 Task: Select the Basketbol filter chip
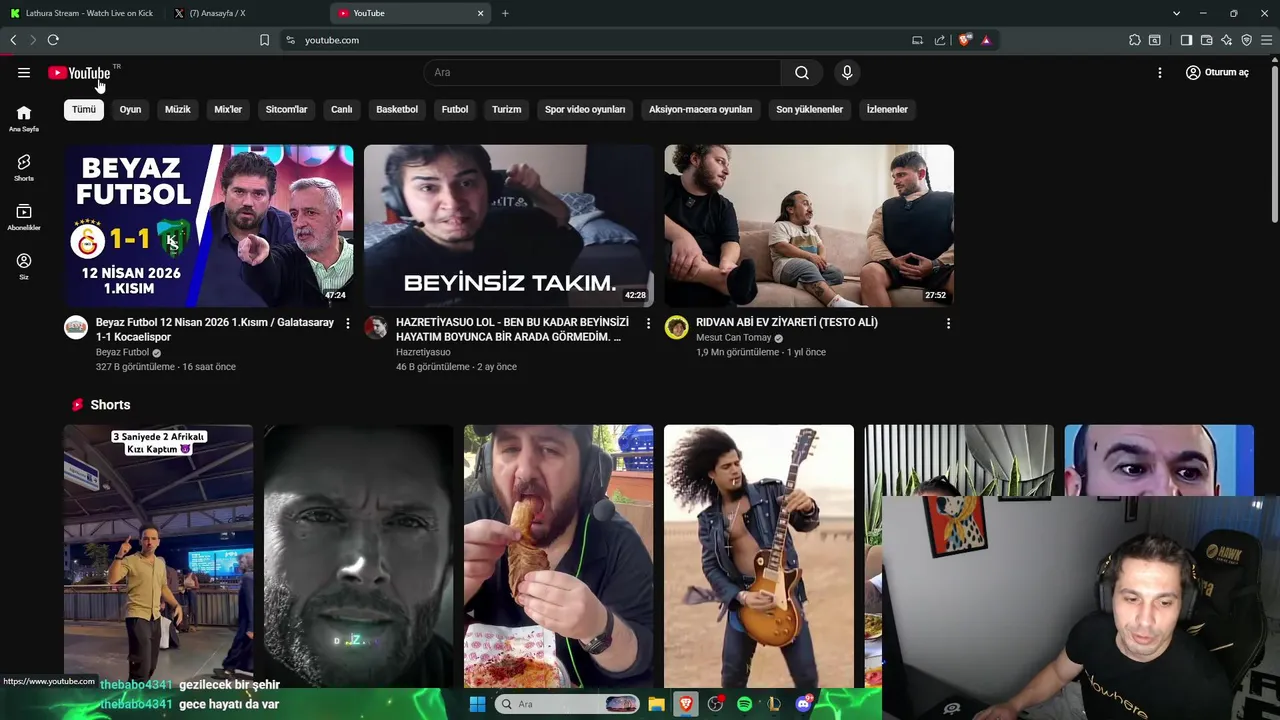pyautogui.click(x=397, y=109)
